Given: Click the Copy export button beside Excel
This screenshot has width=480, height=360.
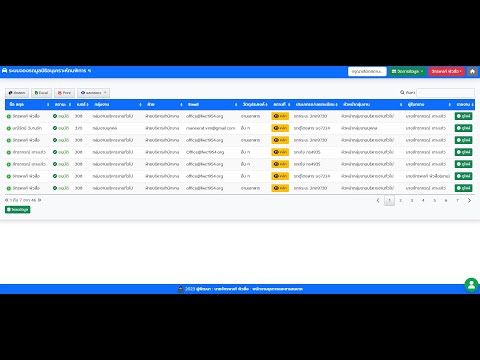Looking at the screenshot, I should pos(17,93).
